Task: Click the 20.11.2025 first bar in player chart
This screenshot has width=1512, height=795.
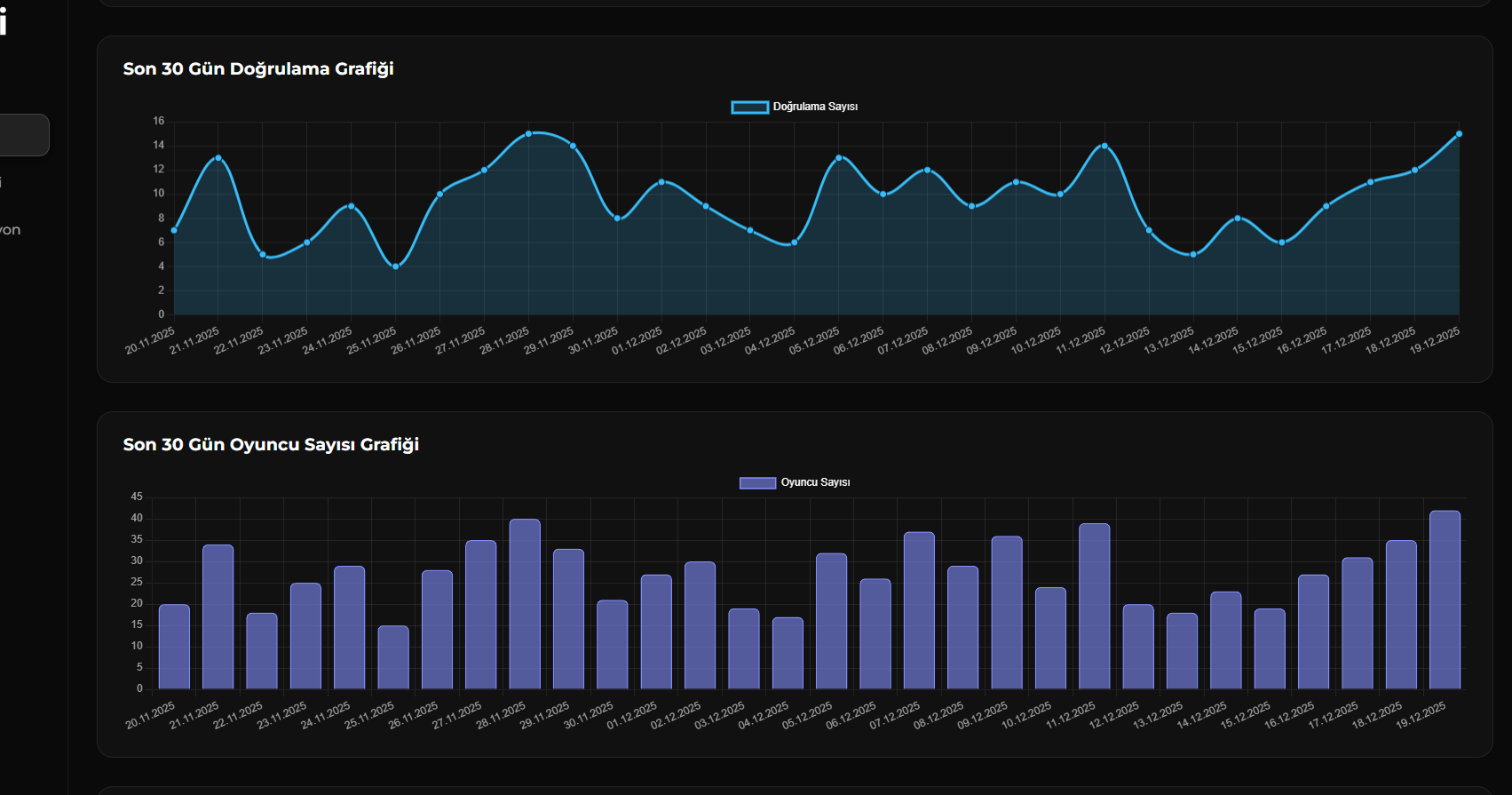Action: pos(174,647)
